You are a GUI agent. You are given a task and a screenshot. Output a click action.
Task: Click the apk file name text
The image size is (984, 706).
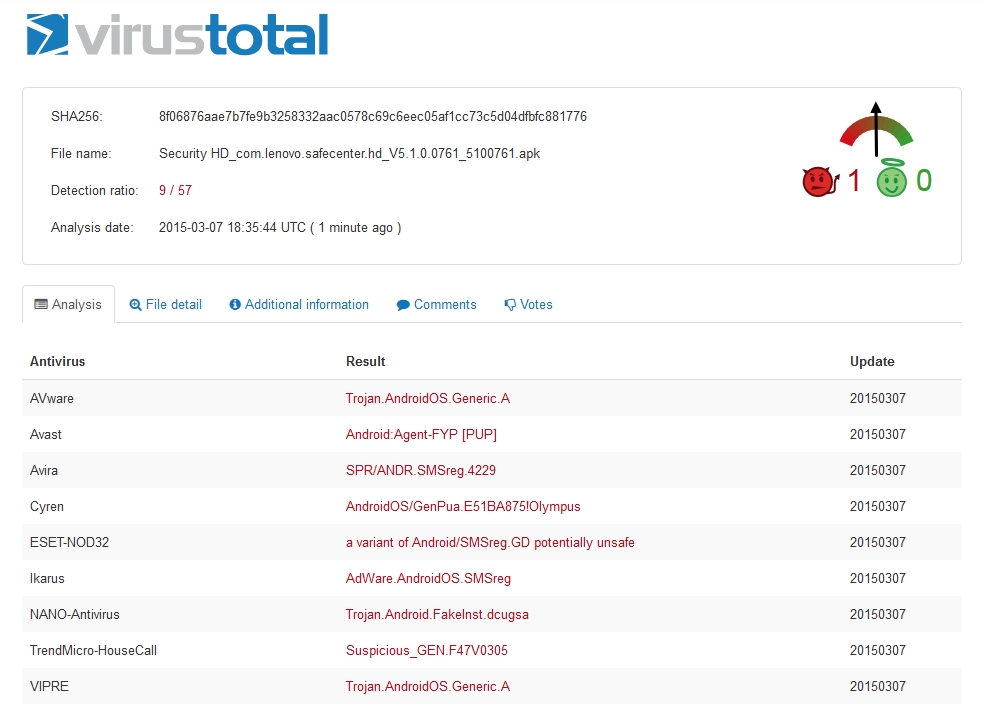[x=350, y=154]
